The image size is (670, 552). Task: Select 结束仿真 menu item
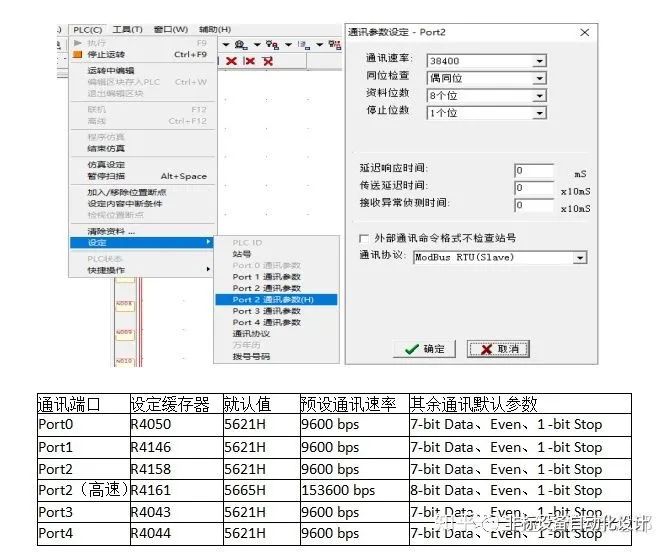point(142,149)
